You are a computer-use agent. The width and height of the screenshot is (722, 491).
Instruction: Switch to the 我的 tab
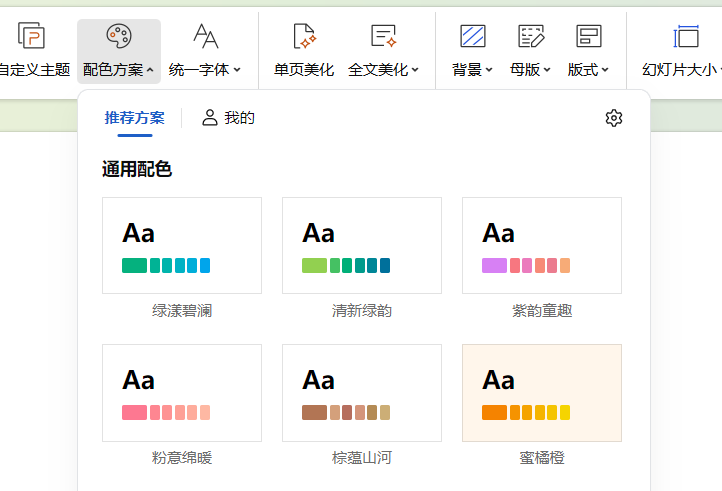pos(228,118)
